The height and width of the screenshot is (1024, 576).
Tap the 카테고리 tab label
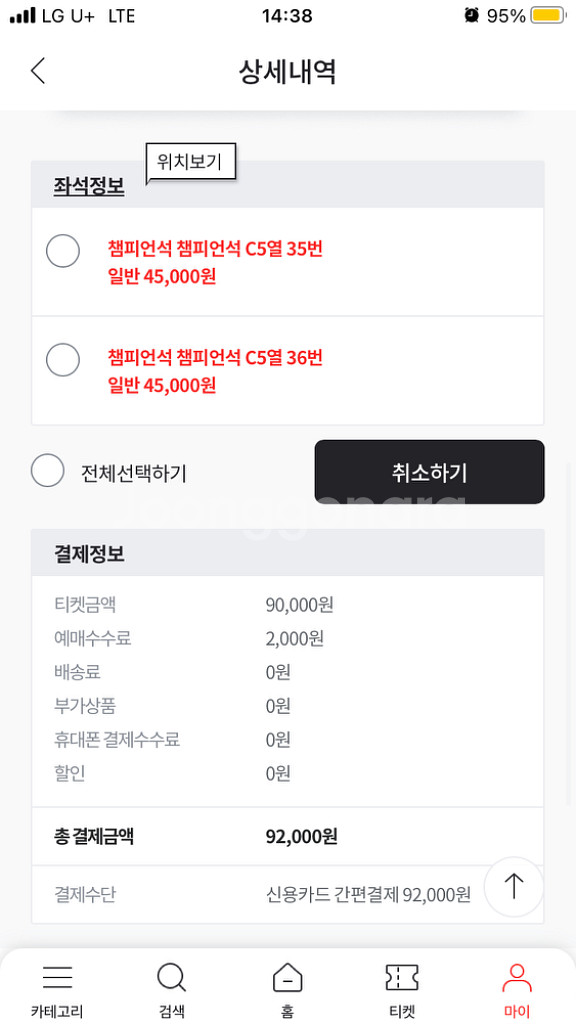pos(57,1012)
